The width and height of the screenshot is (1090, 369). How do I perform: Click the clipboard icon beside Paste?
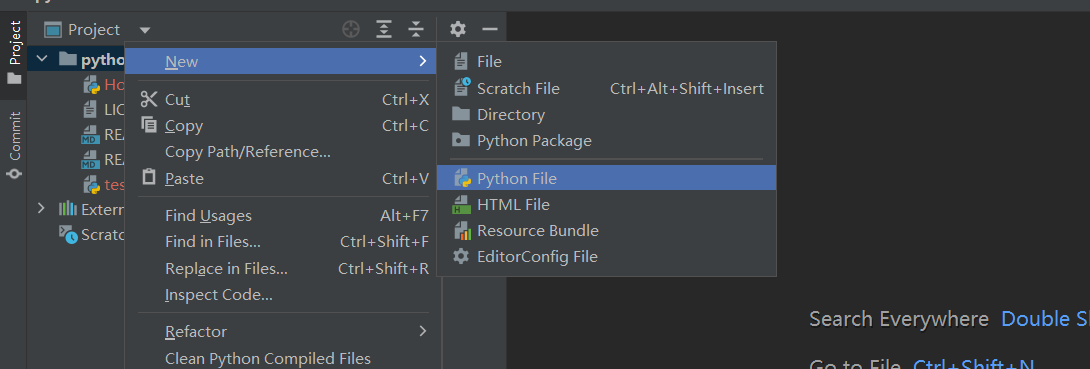[149, 177]
